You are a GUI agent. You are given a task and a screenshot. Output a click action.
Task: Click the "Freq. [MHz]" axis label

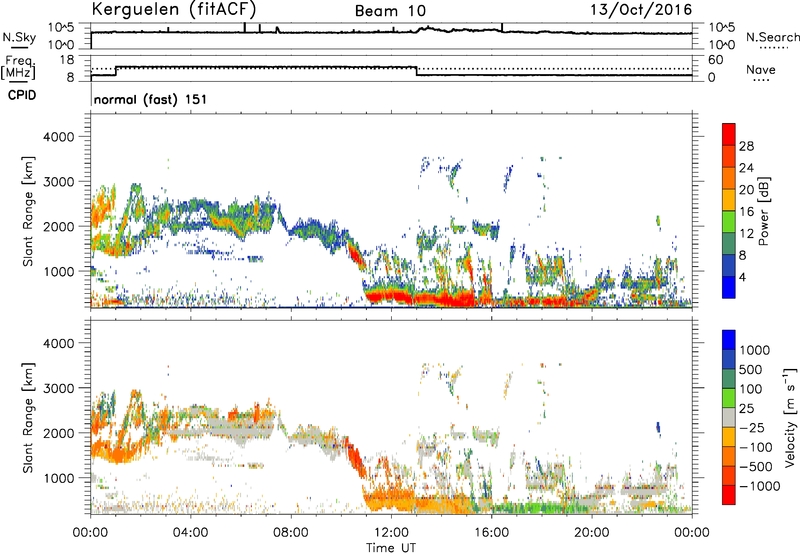[x=18, y=68]
